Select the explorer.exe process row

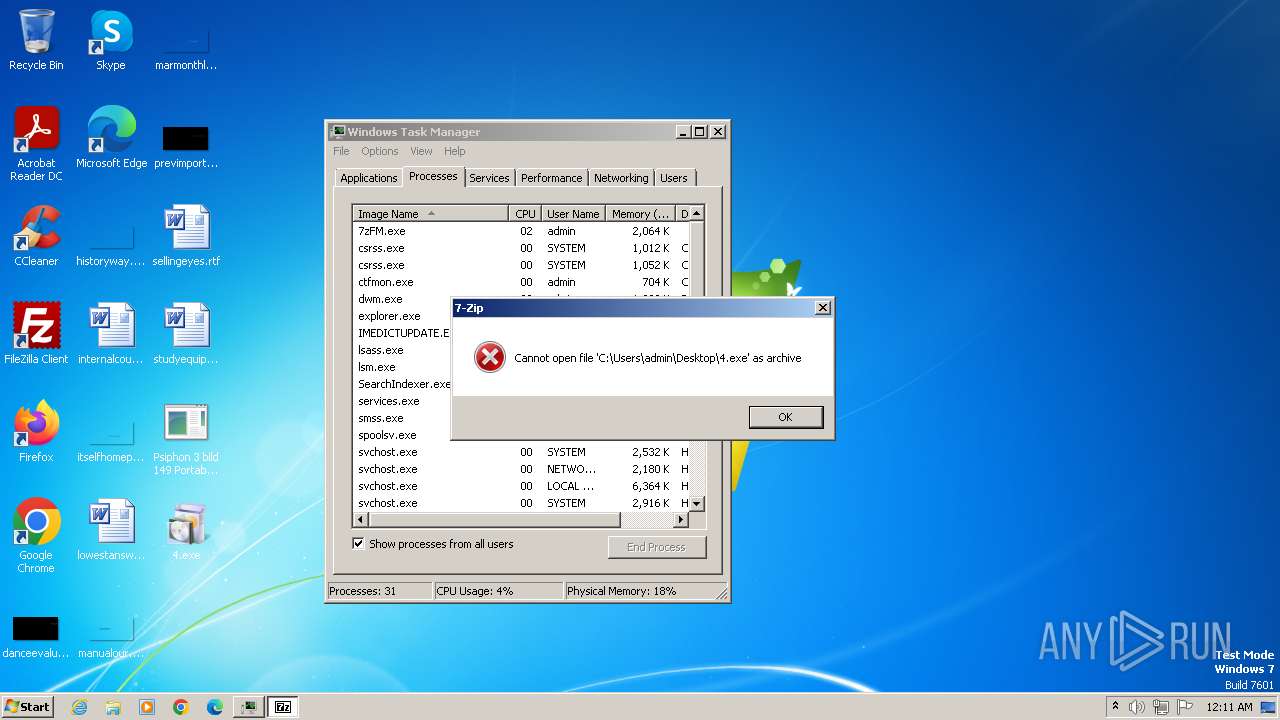point(402,316)
